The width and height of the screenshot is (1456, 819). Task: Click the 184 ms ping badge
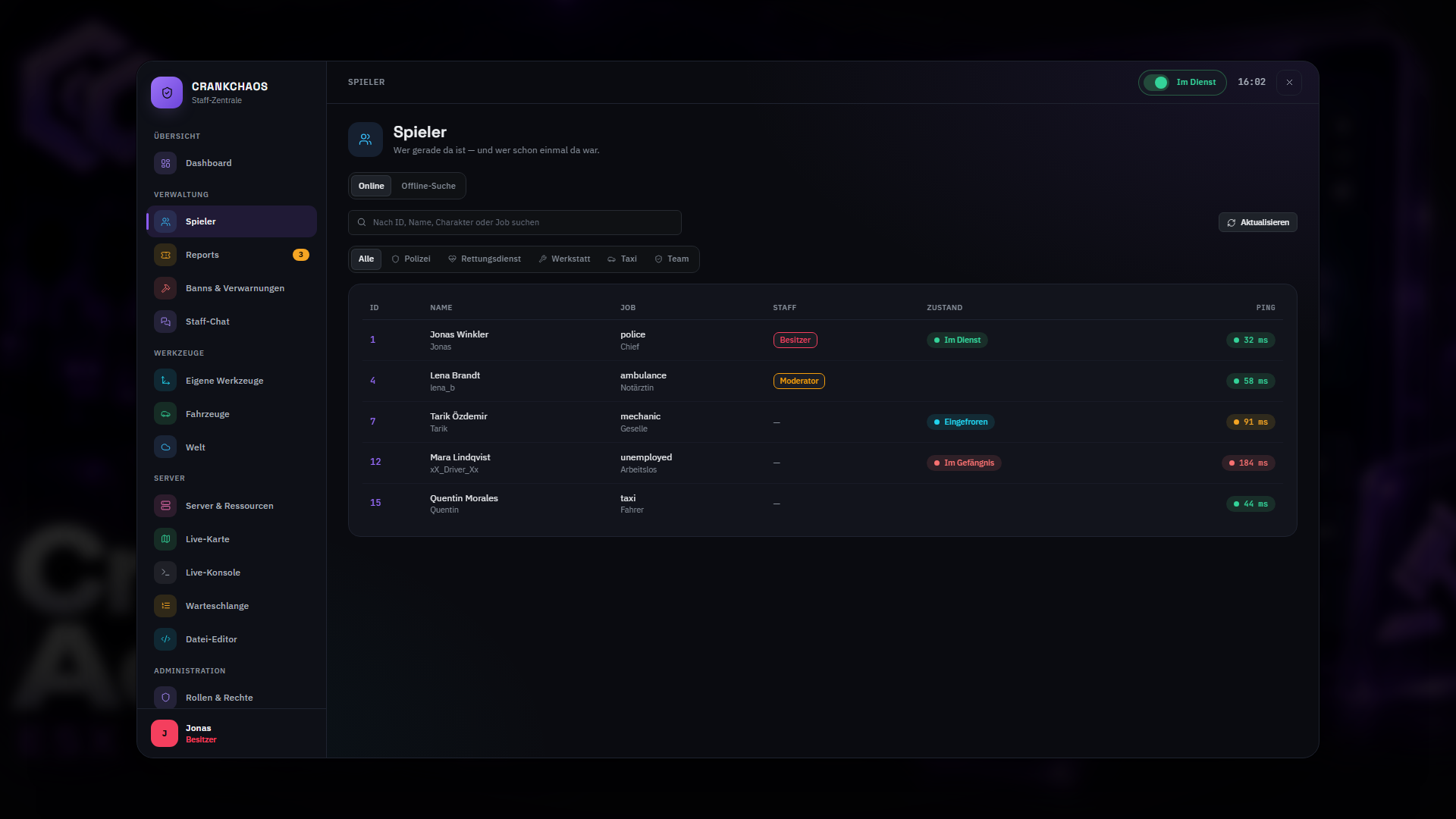[1249, 463]
